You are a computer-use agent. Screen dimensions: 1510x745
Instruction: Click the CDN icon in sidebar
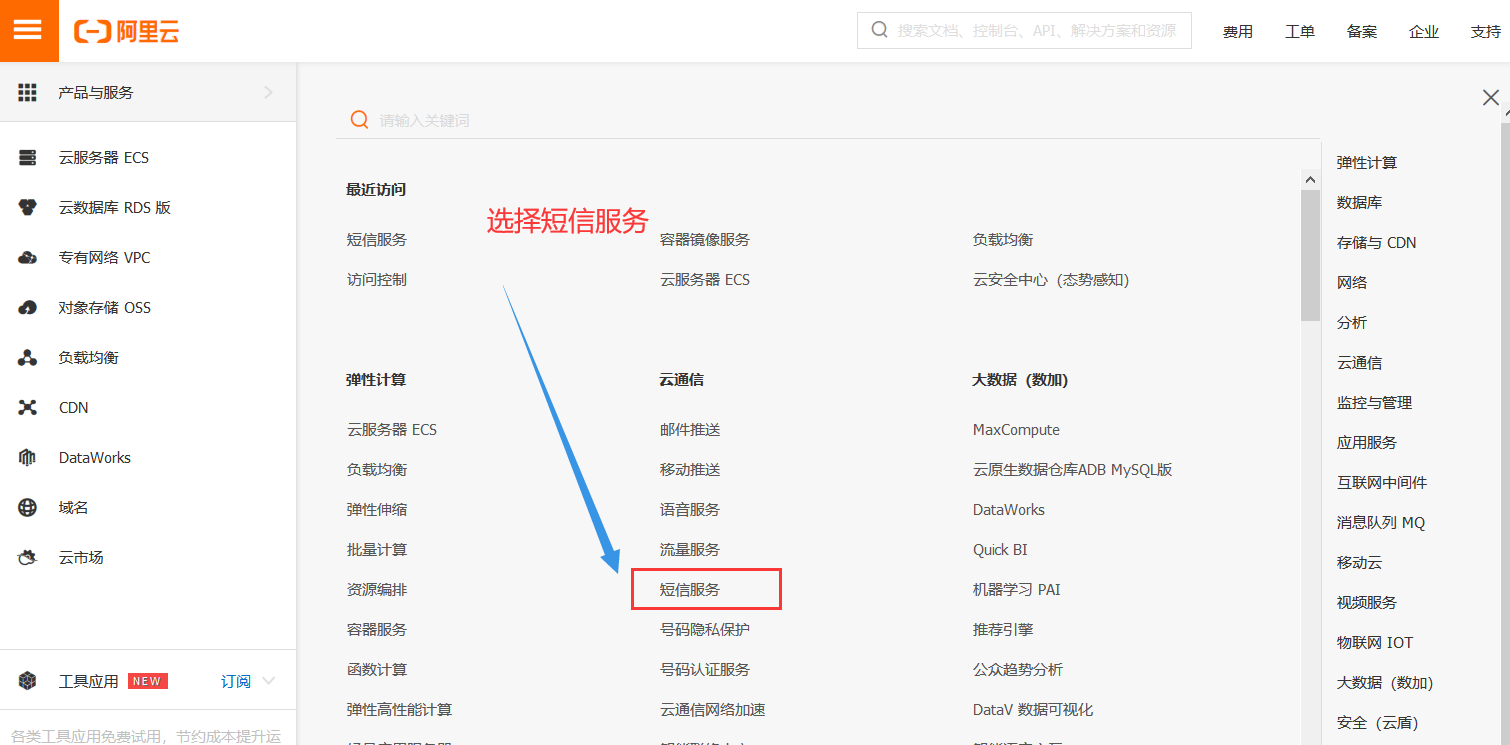coord(28,408)
